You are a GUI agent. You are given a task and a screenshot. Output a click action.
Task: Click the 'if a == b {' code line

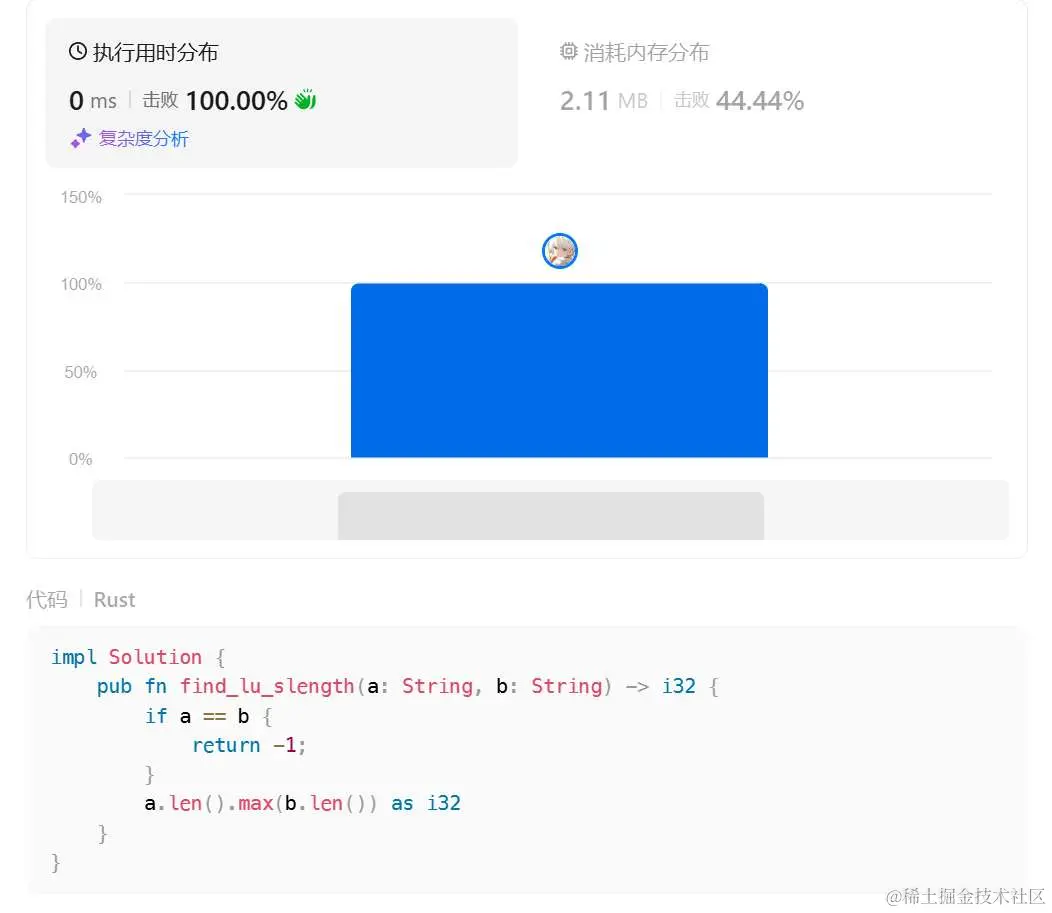(209, 716)
